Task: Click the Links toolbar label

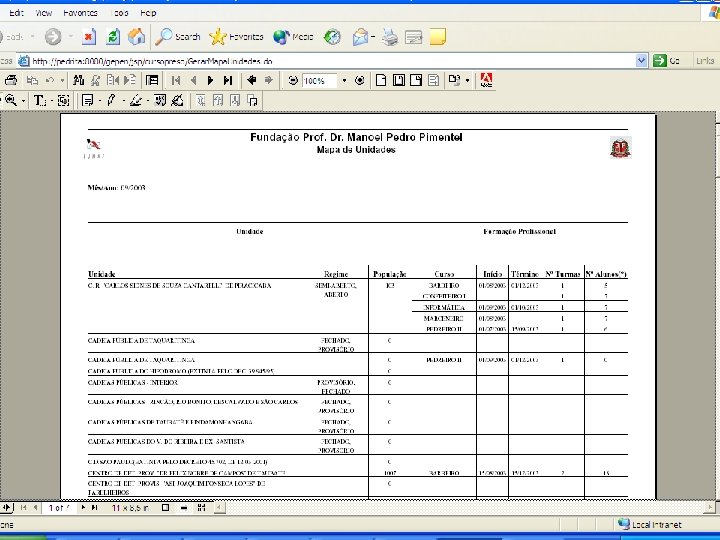Action: (704, 61)
